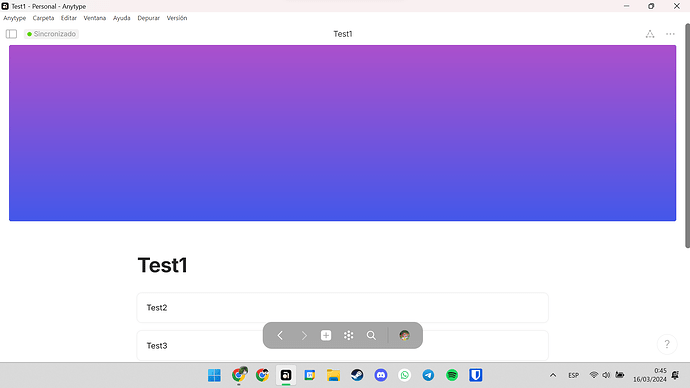Screen dimensions: 690x388
Task: Open the Carpeta menu
Action: pos(43,18)
